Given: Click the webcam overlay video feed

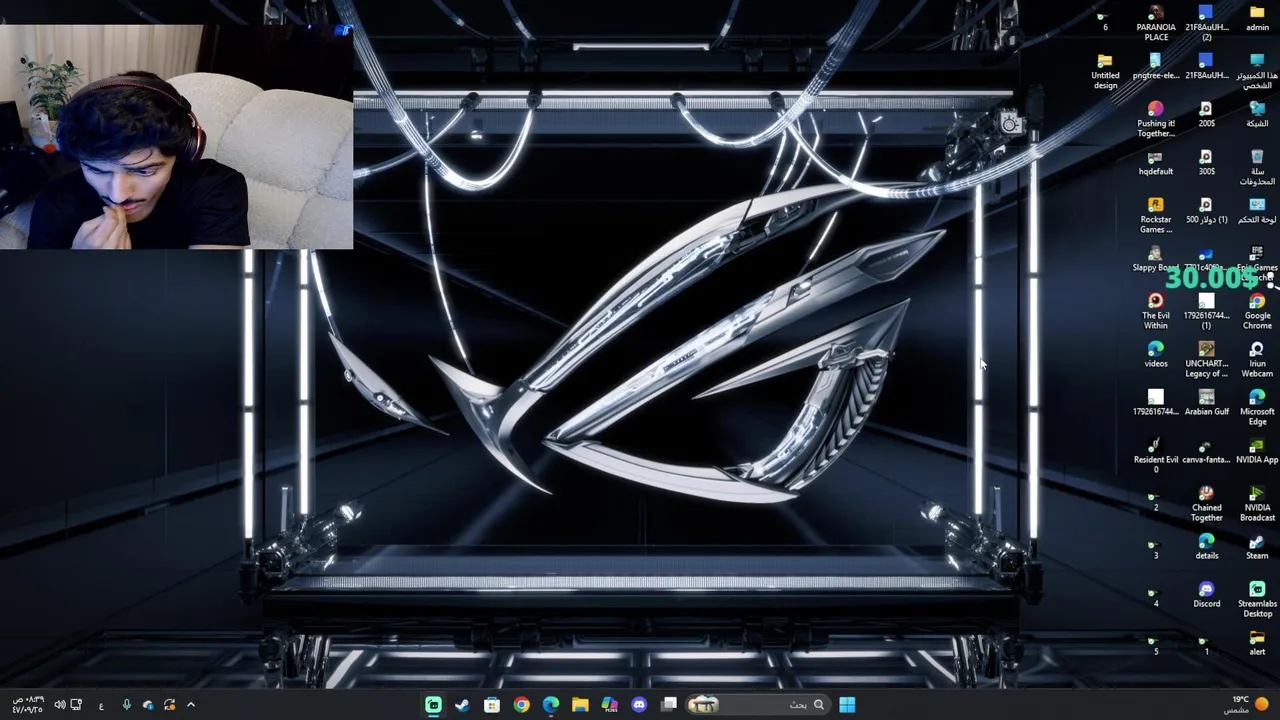Looking at the screenshot, I should pos(176,136).
